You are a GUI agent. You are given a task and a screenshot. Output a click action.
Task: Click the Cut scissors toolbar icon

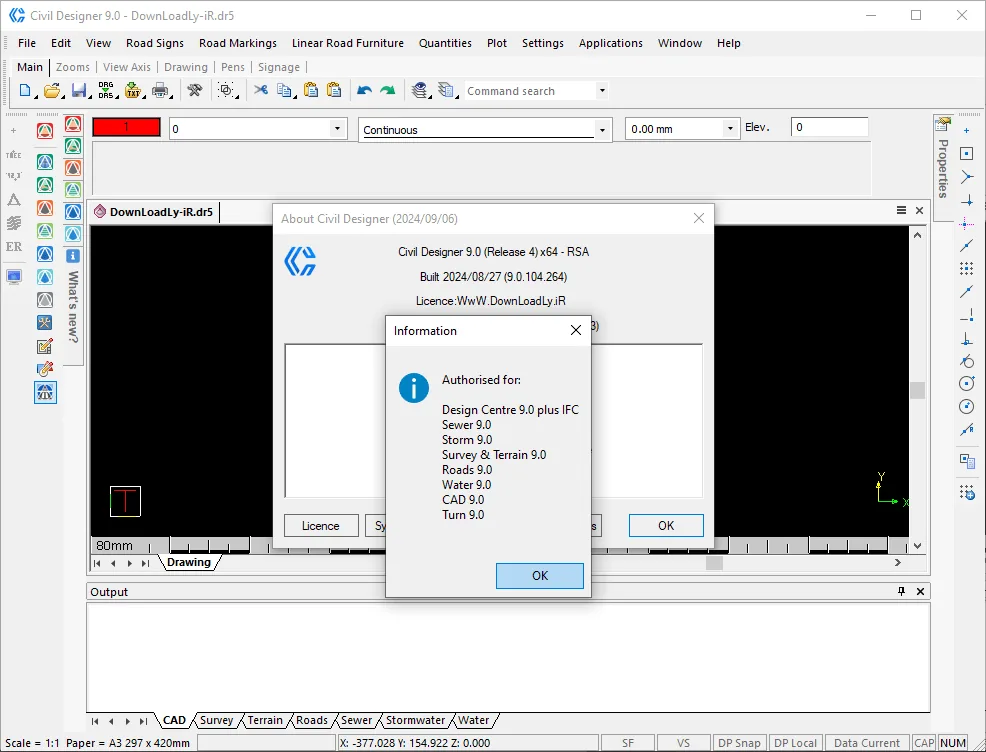point(260,91)
